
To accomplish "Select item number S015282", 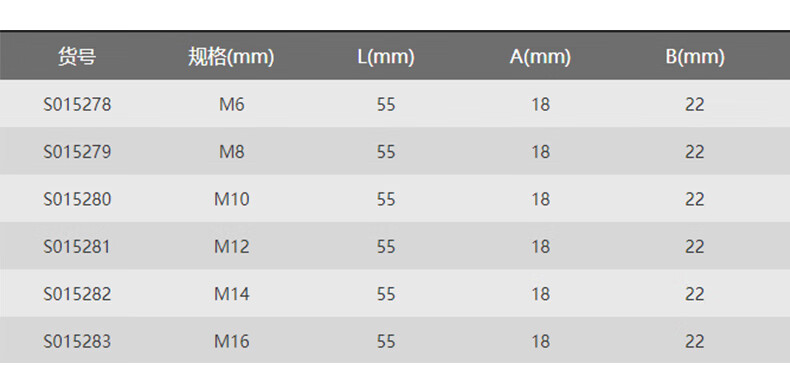I will (x=77, y=294).
